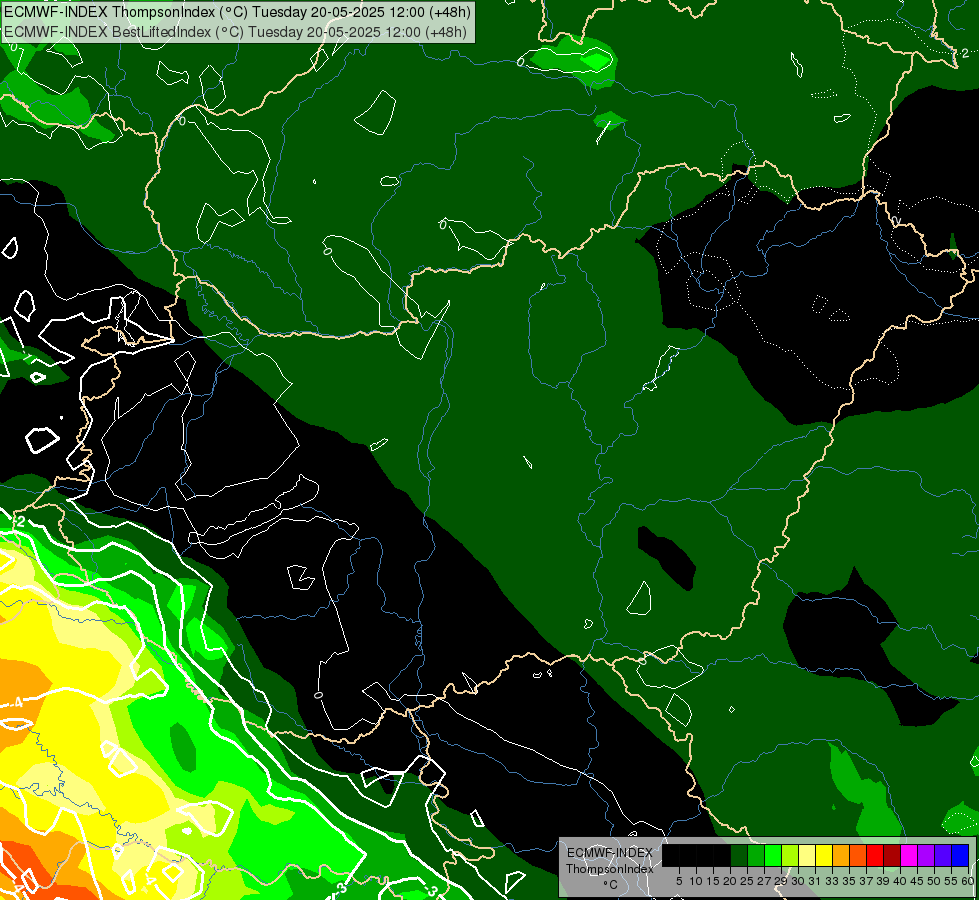Screen dimensions: 979x900
Task: Click the legend tick label 5
Action: click(679, 881)
